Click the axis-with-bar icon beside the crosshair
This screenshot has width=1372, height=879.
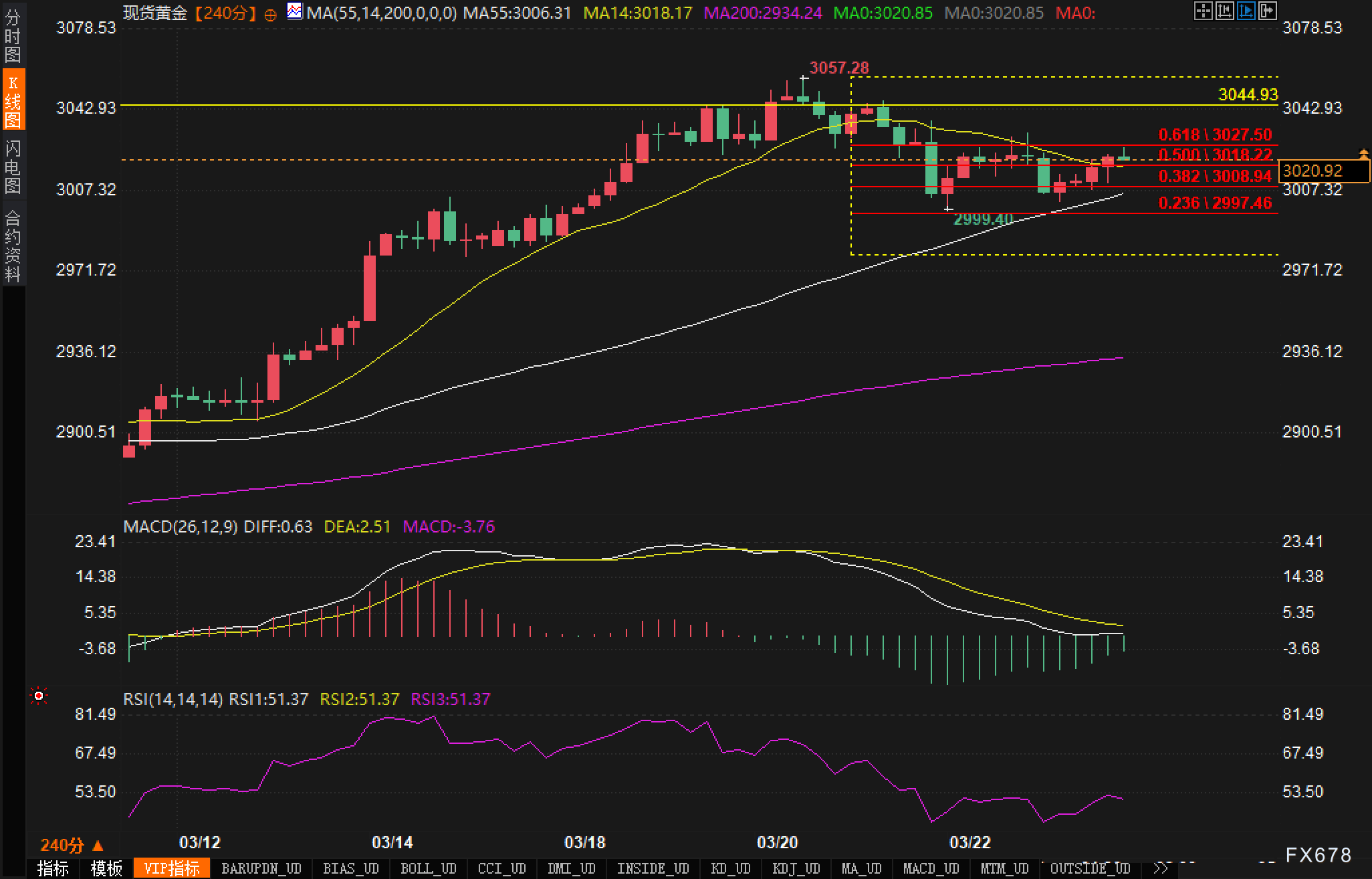click(x=1224, y=11)
